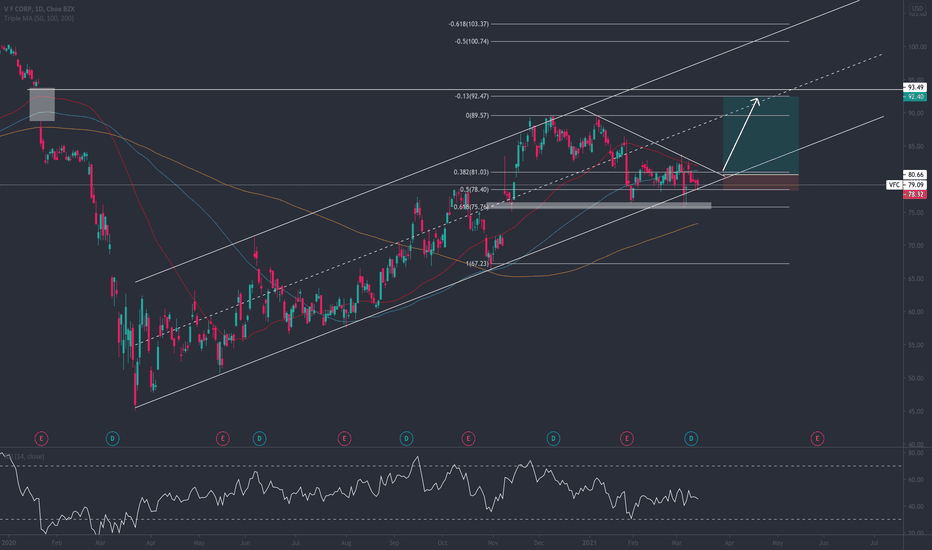Click the -0.5(100.74) Fibonacci label
This screenshot has height=550, width=932.
click(x=472, y=42)
